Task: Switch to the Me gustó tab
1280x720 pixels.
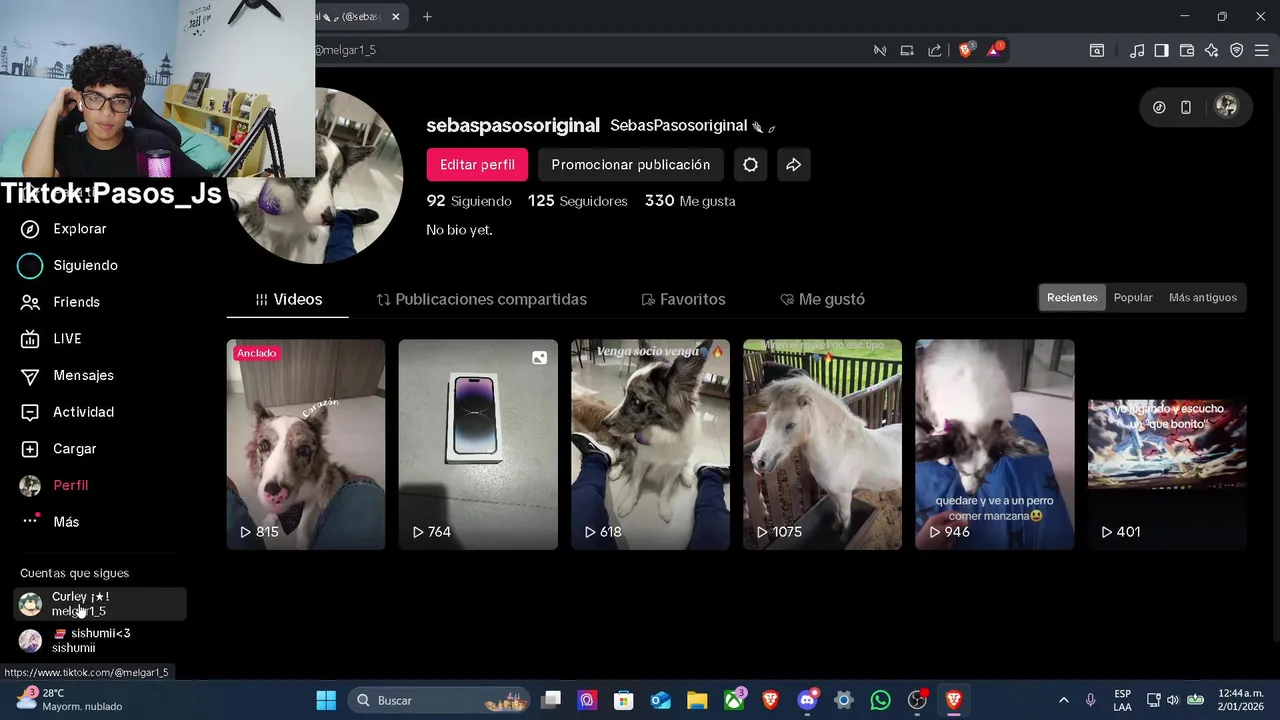Action: click(822, 299)
